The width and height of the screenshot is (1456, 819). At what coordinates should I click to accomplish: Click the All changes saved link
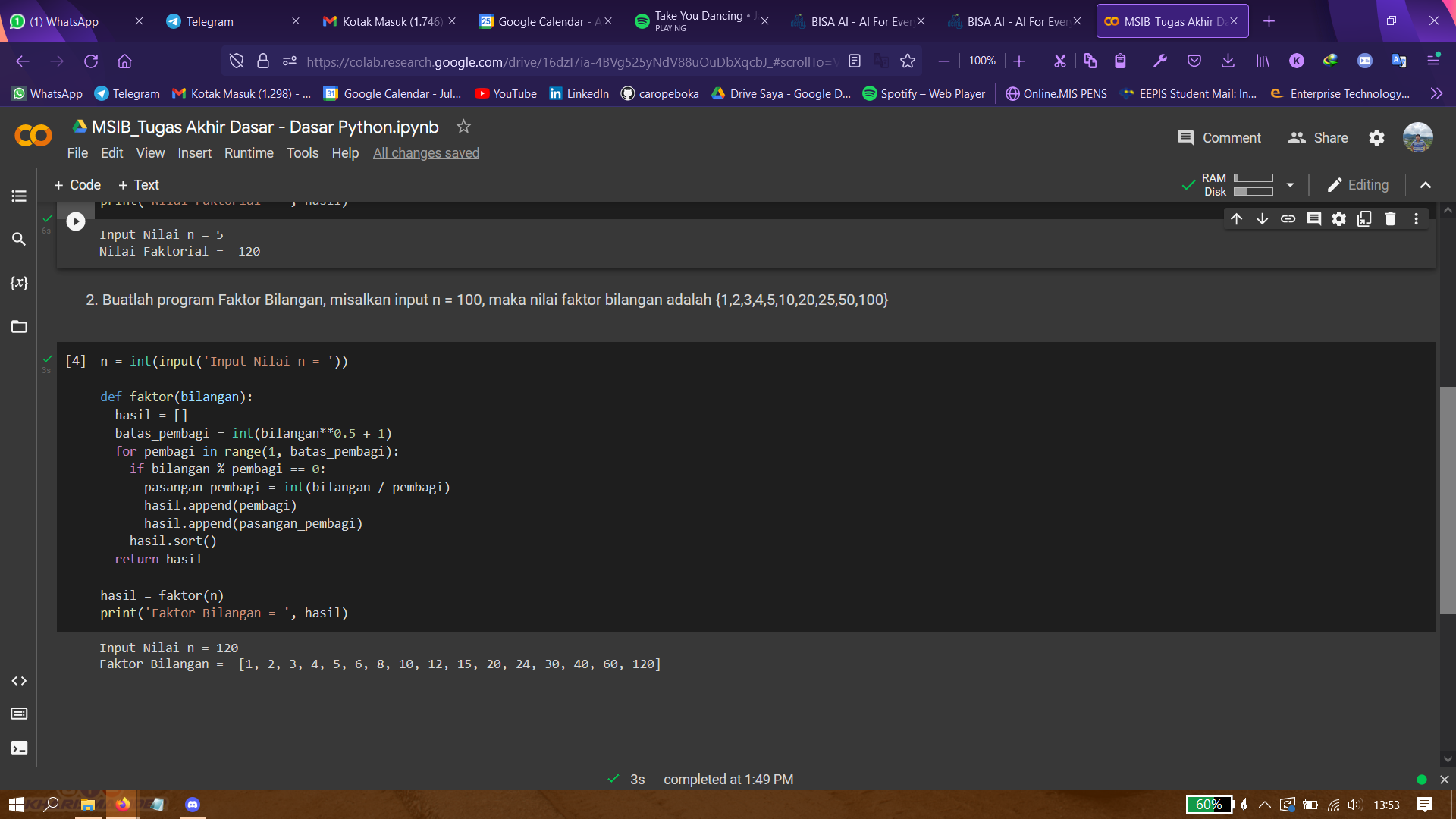tap(425, 153)
